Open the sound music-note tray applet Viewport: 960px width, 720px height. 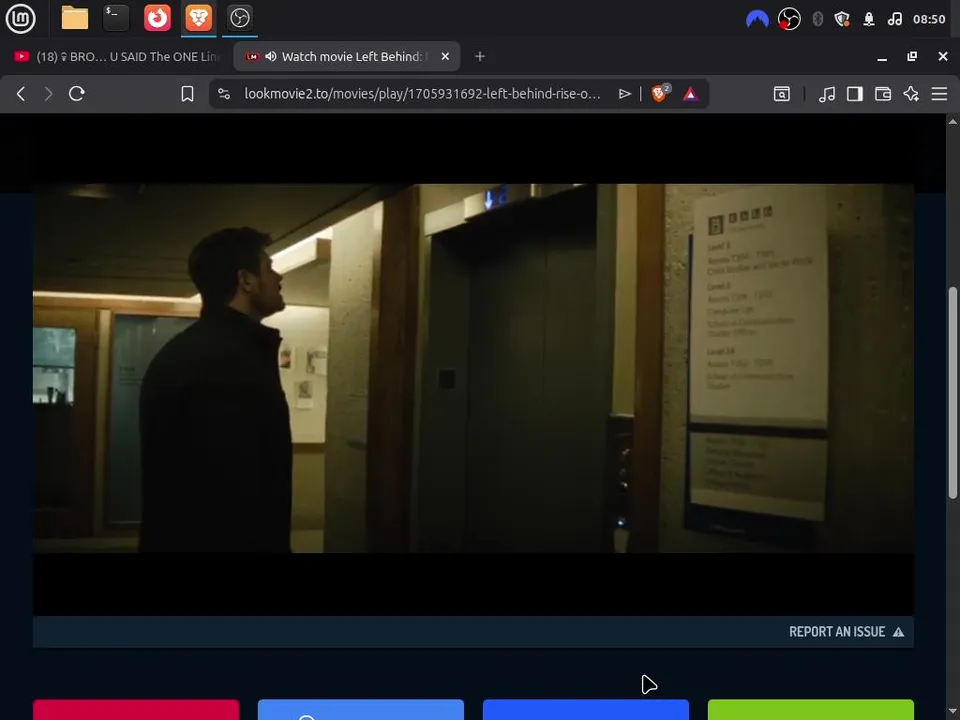[894, 19]
